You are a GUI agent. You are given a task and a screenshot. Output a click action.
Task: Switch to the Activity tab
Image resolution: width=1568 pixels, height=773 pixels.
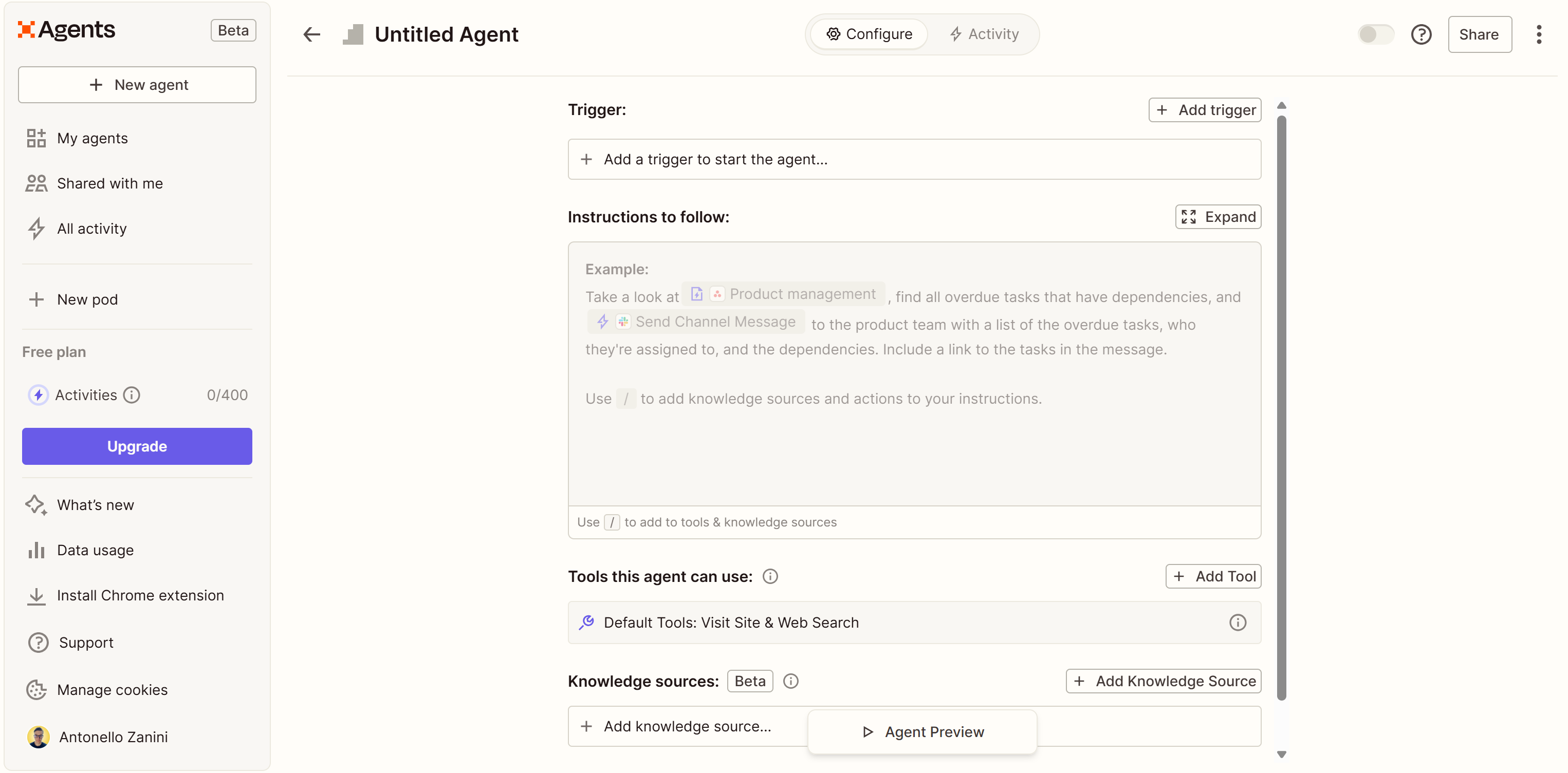984,33
